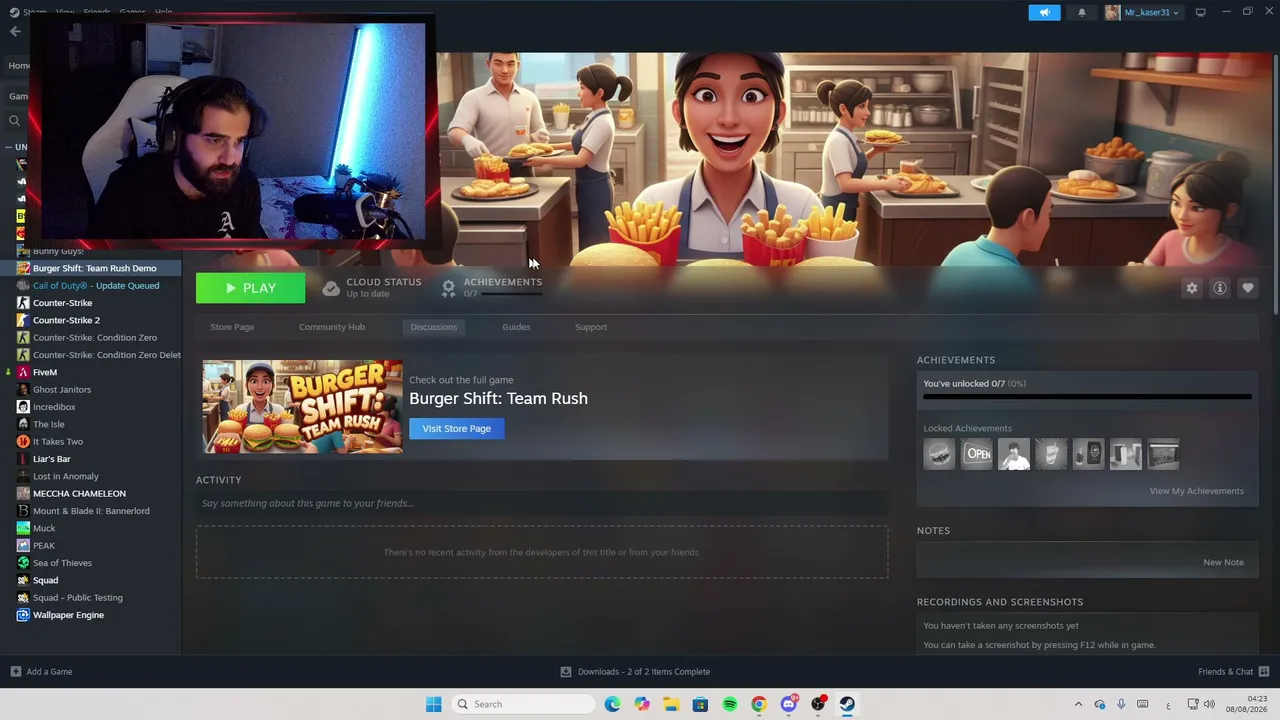Open the game settings gear icon
The width and height of the screenshot is (1280, 720).
click(x=1192, y=288)
